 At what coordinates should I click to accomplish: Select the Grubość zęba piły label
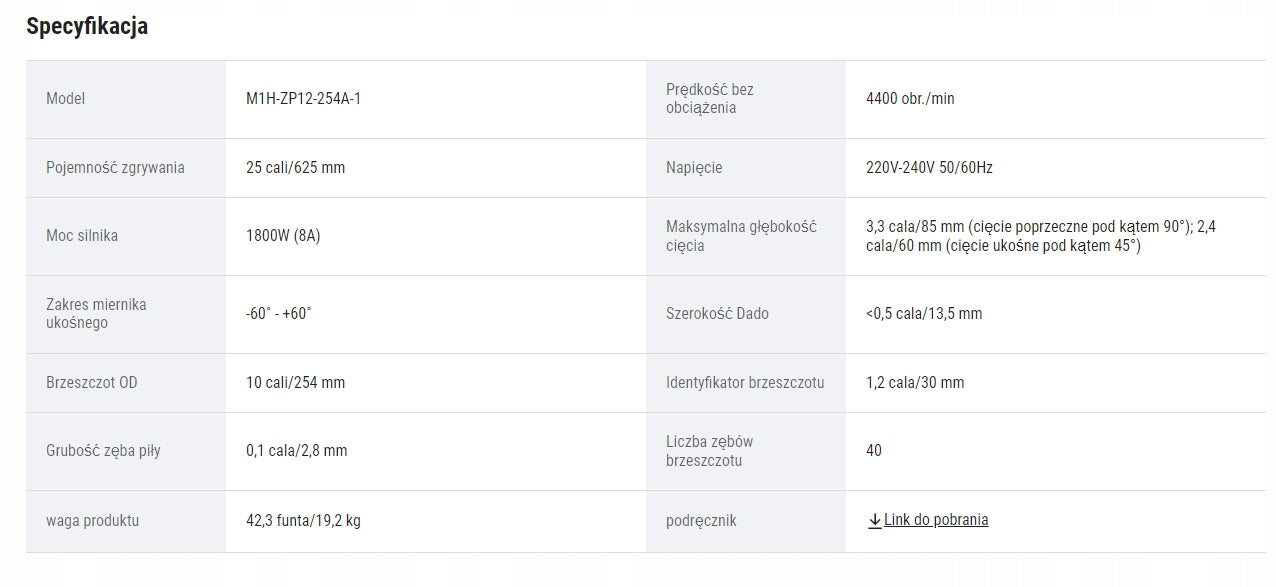[103, 451]
